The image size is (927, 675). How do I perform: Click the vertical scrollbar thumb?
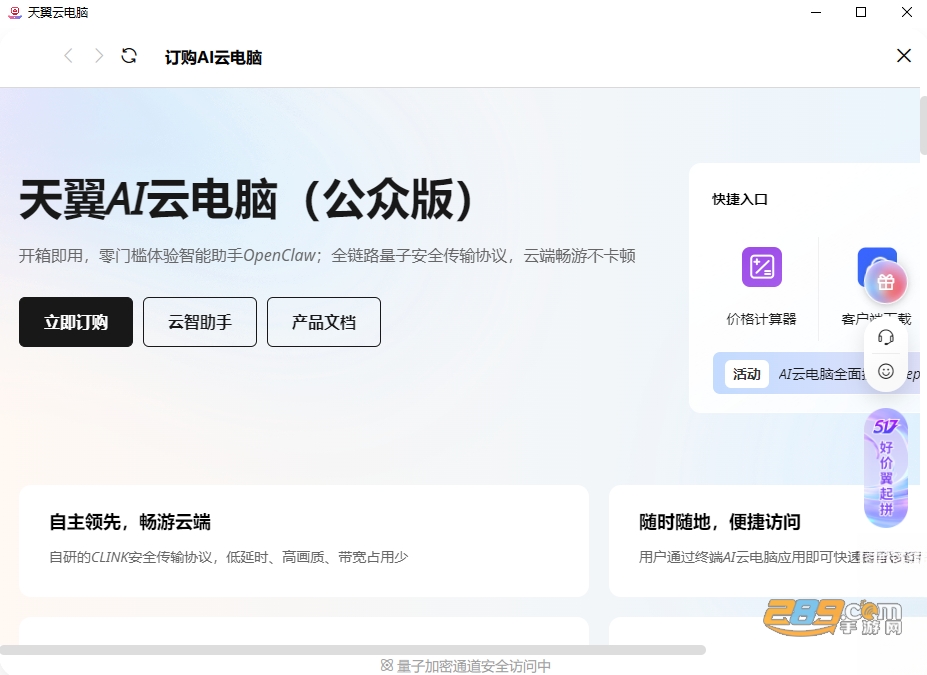click(x=923, y=125)
